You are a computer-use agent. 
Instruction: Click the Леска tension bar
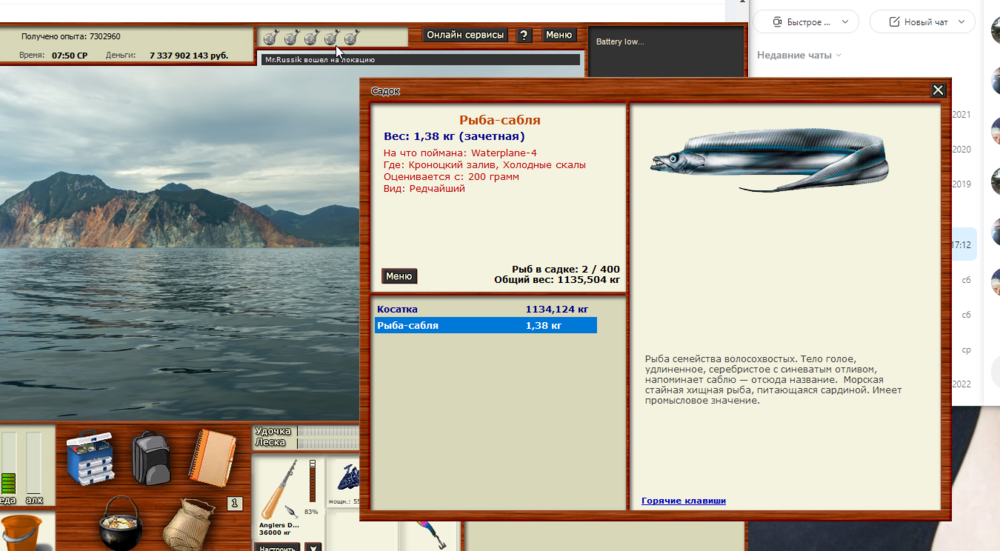(x=328, y=443)
